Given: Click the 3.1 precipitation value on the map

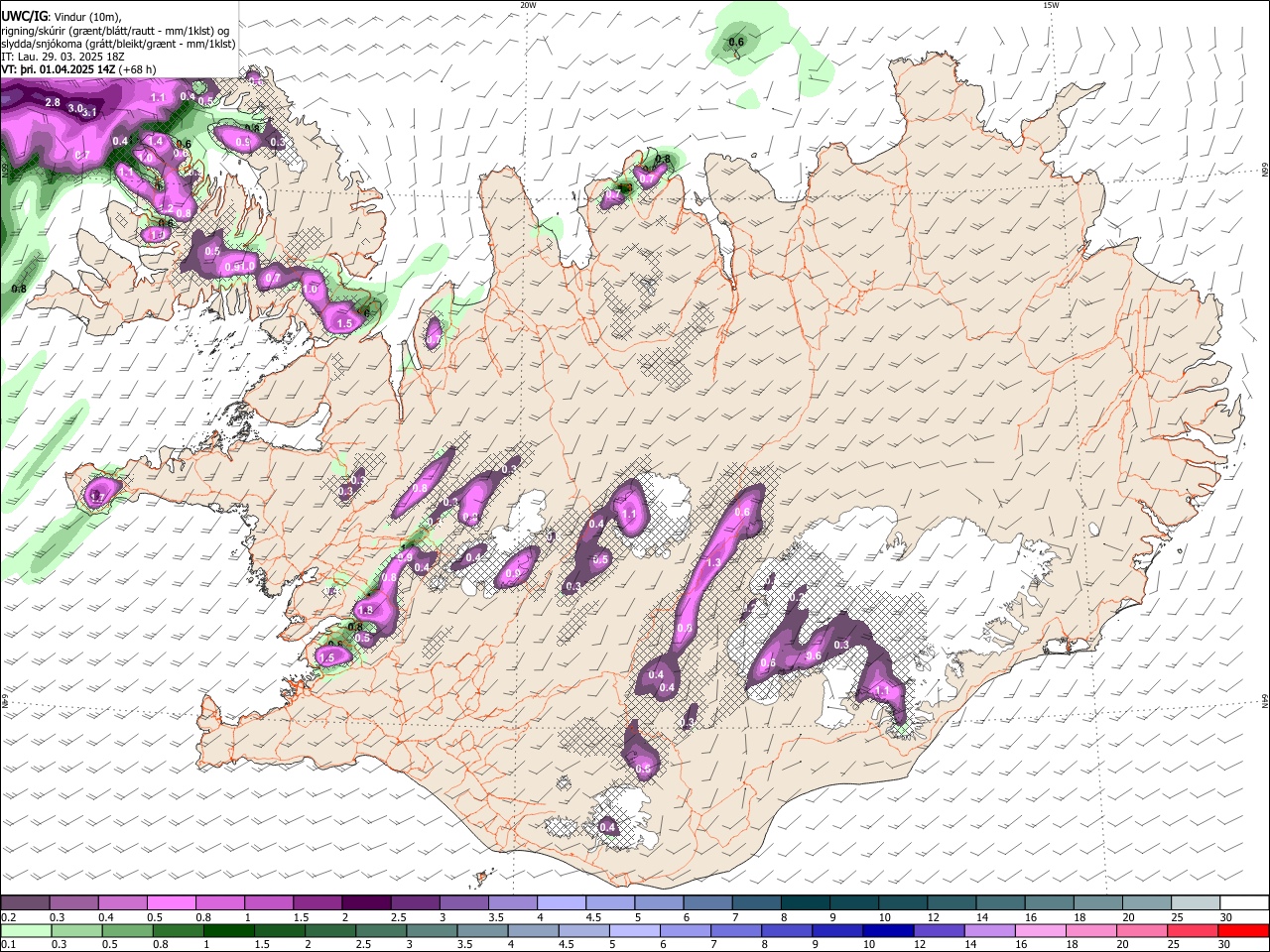Looking at the screenshot, I should (x=89, y=112).
